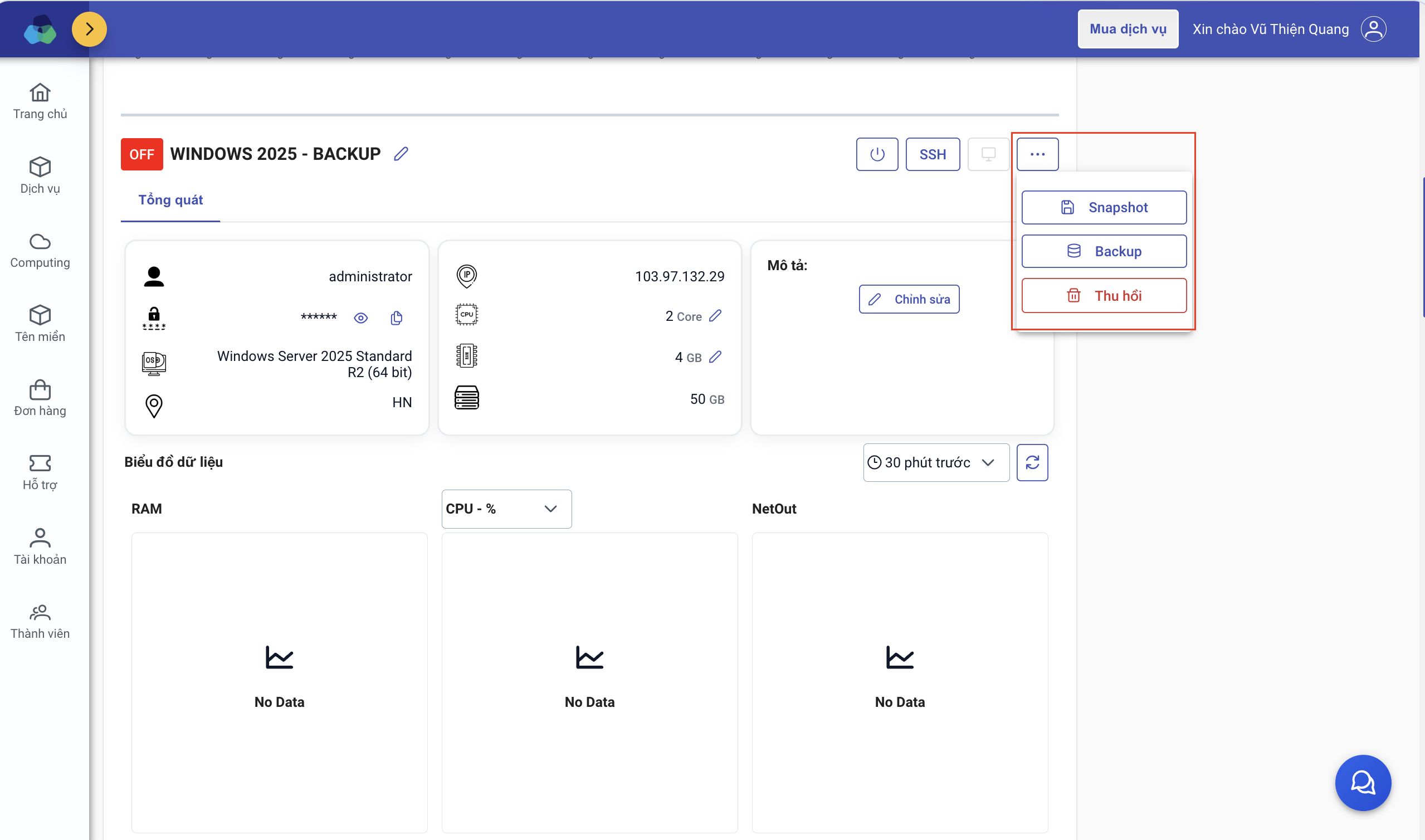Select Snapshot from the actions menu
Viewport: 1425px width, 840px height.
1104,207
